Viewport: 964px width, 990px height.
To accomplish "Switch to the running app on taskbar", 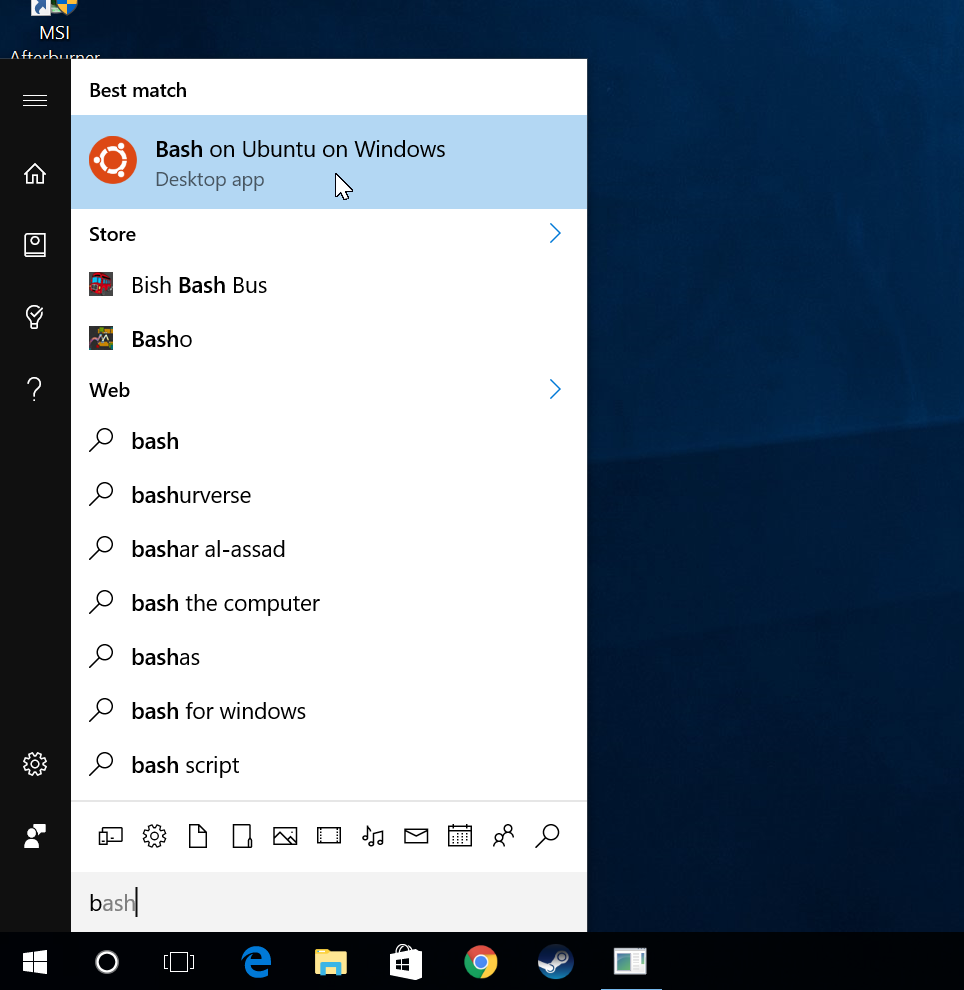I will coord(630,962).
